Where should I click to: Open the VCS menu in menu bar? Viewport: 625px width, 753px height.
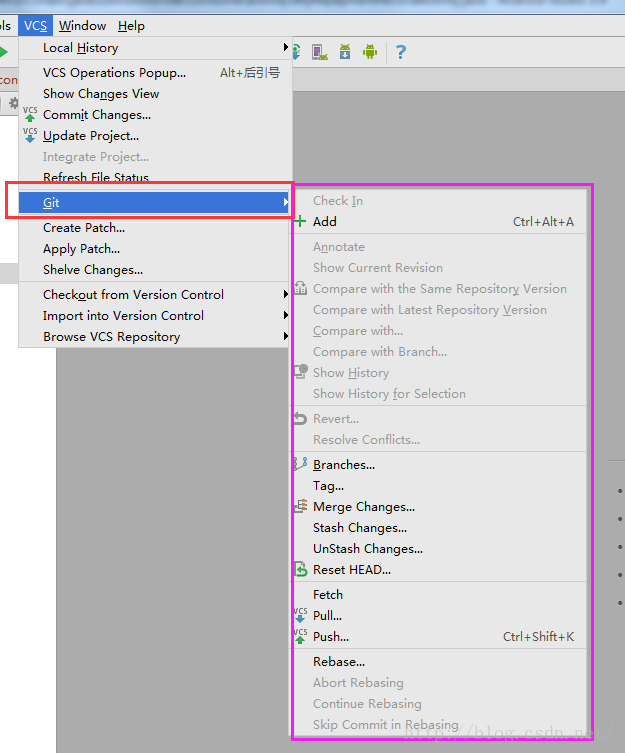click(36, 25)
